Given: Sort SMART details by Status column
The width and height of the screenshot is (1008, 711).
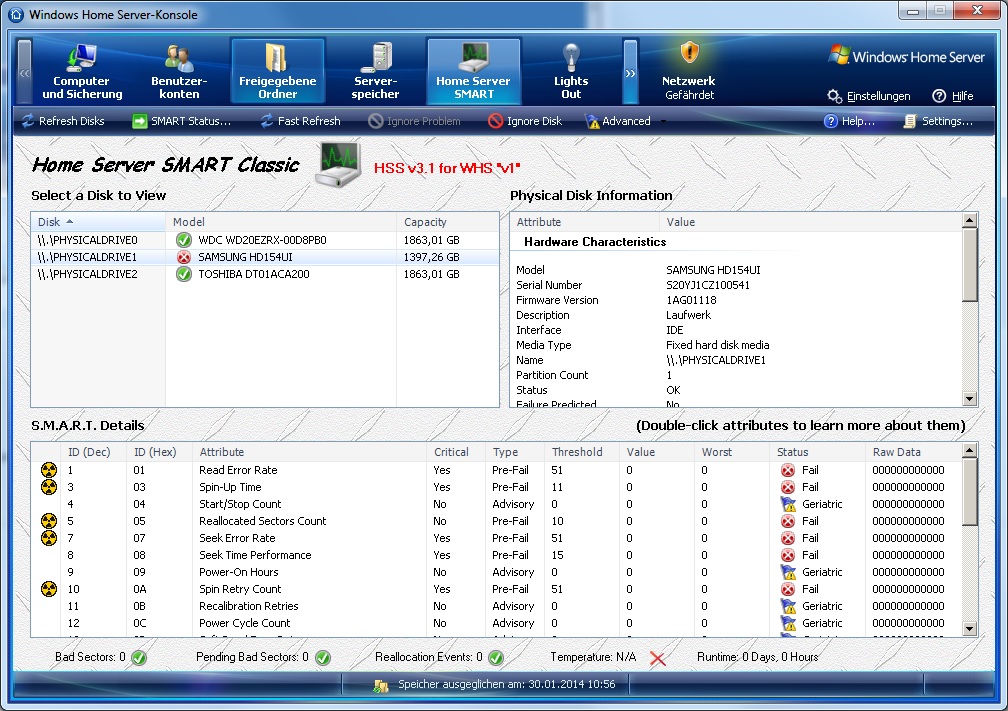Looking at the screenshot, I should tap(818, 452).
